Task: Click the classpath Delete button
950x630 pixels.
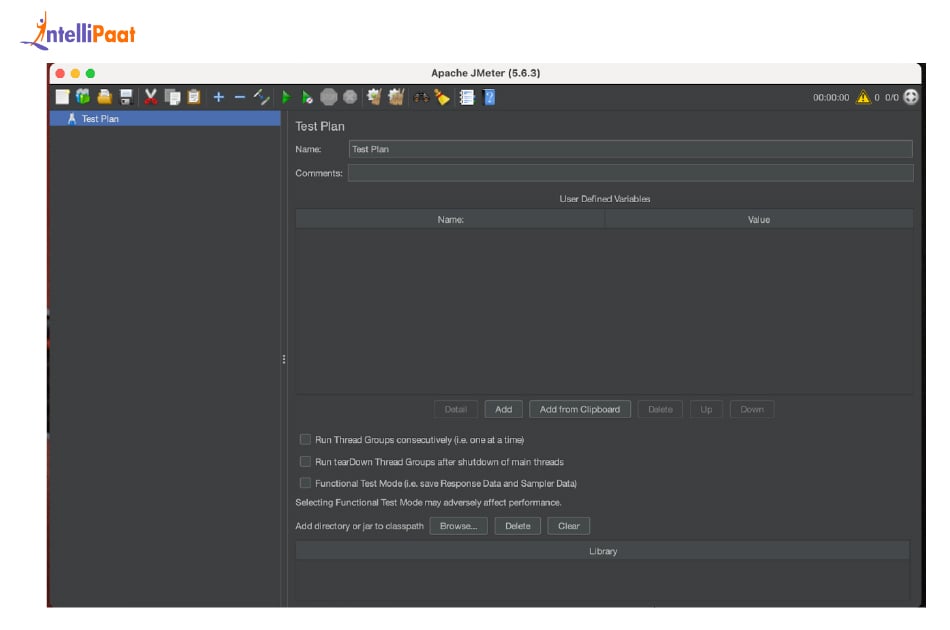Action: click(x=517, y=526)
